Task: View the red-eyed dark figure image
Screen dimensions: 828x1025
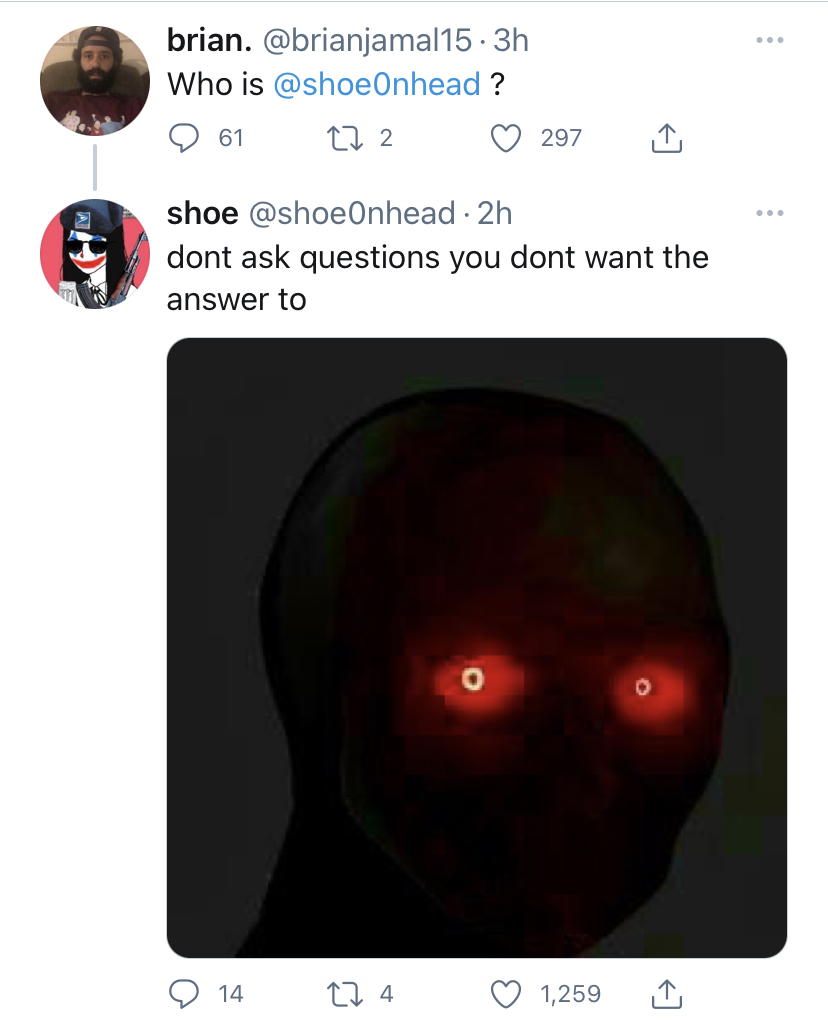Action: [x=476, y=648]
